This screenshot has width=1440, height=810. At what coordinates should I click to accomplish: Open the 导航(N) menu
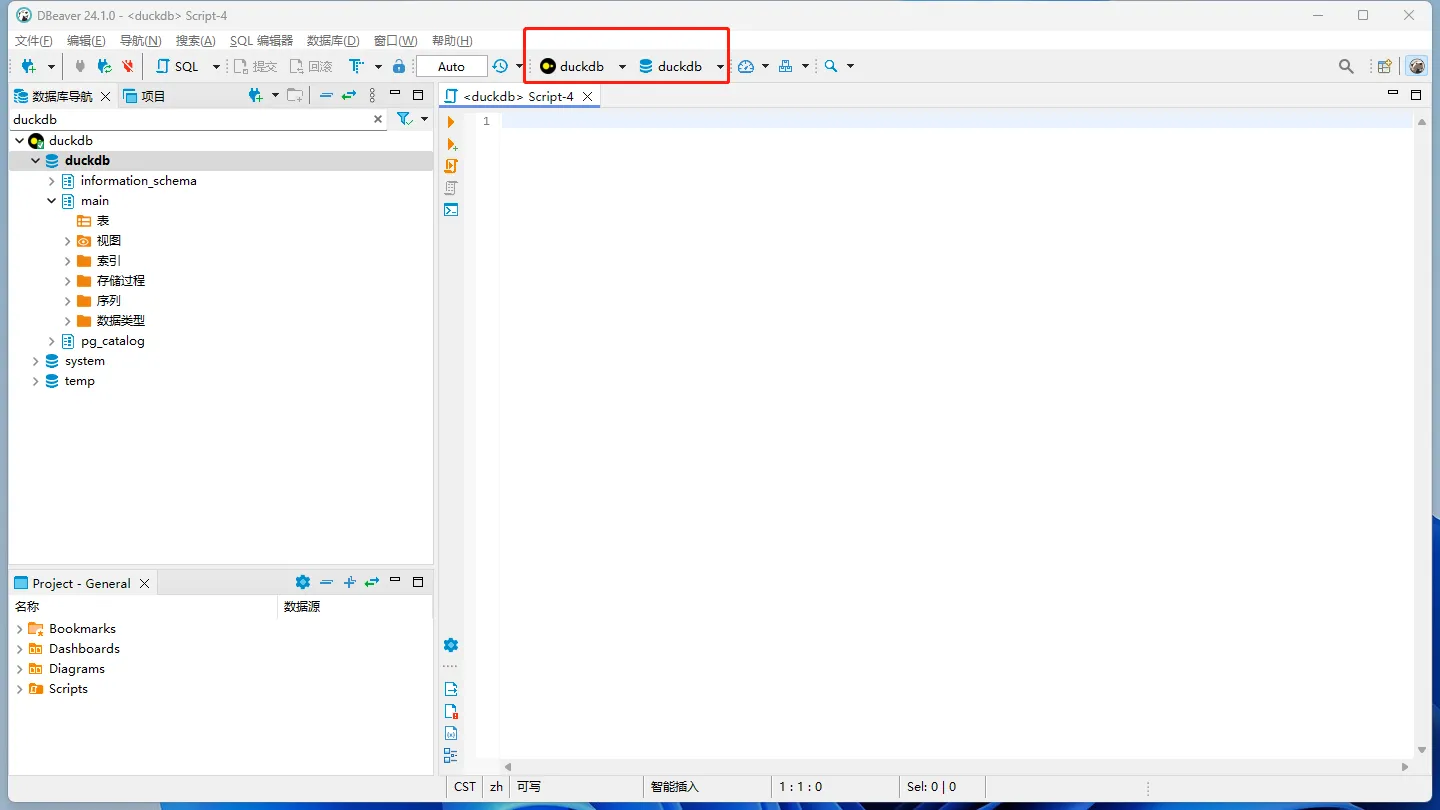pos(140,40)
